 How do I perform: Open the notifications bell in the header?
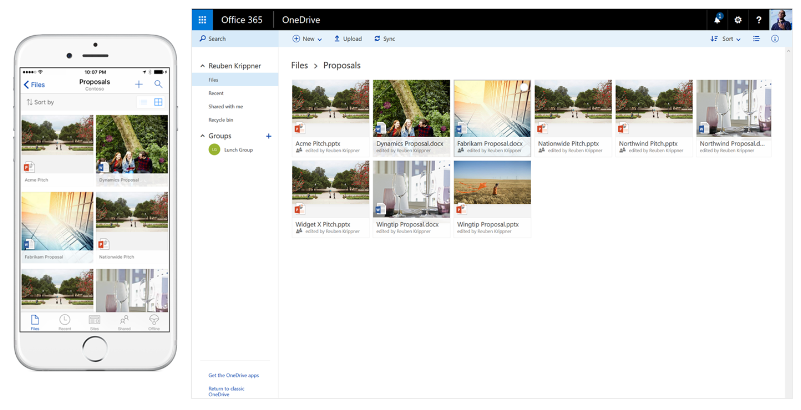pyautogui.click(x=718, y=19)
